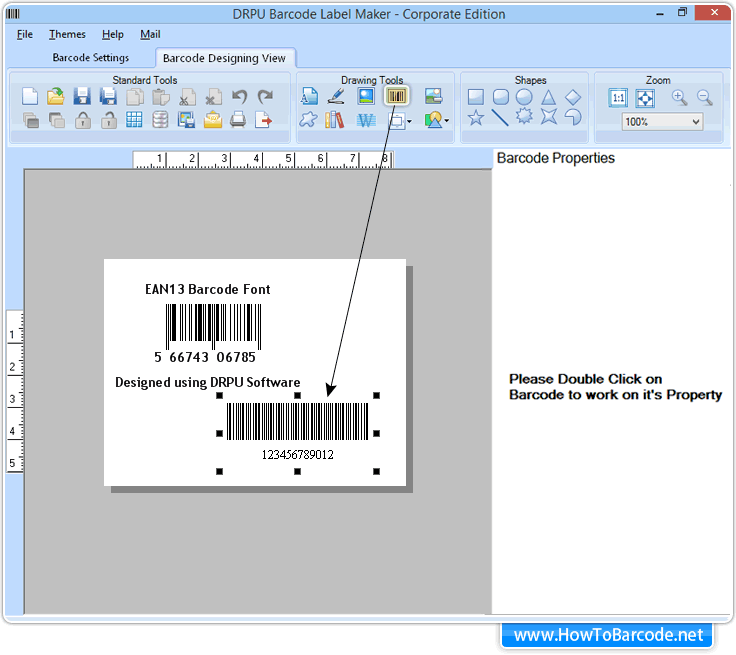The image size is (736, 655).
Task: Open the 100% zoom level dropdown
Action: tap(662, 122)
